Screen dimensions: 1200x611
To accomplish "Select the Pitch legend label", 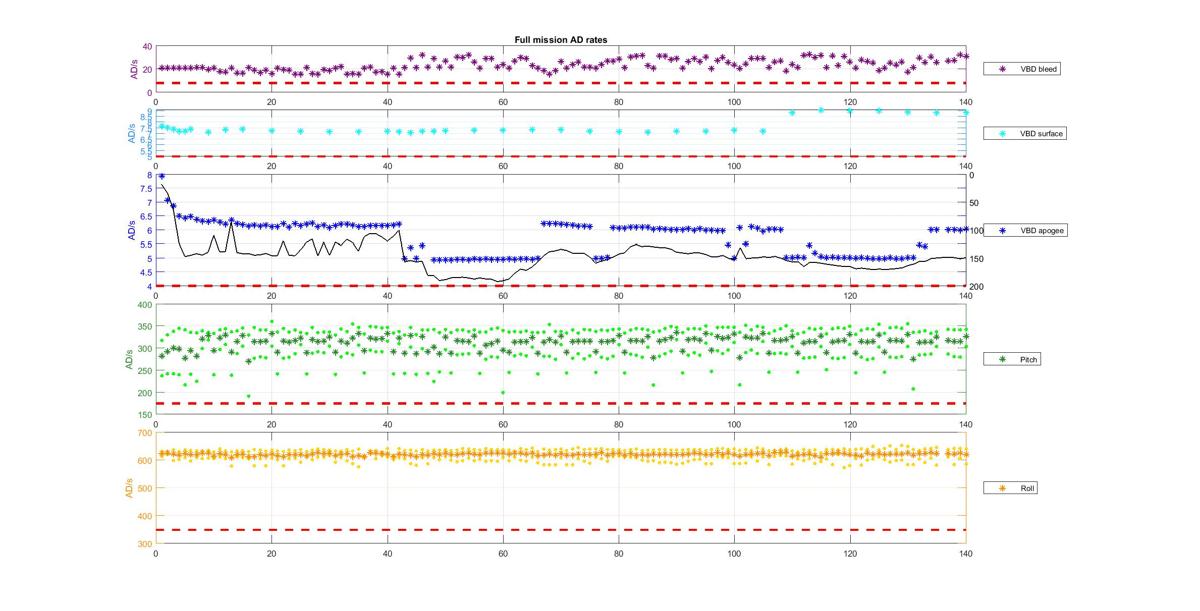I will (1030, 358).
